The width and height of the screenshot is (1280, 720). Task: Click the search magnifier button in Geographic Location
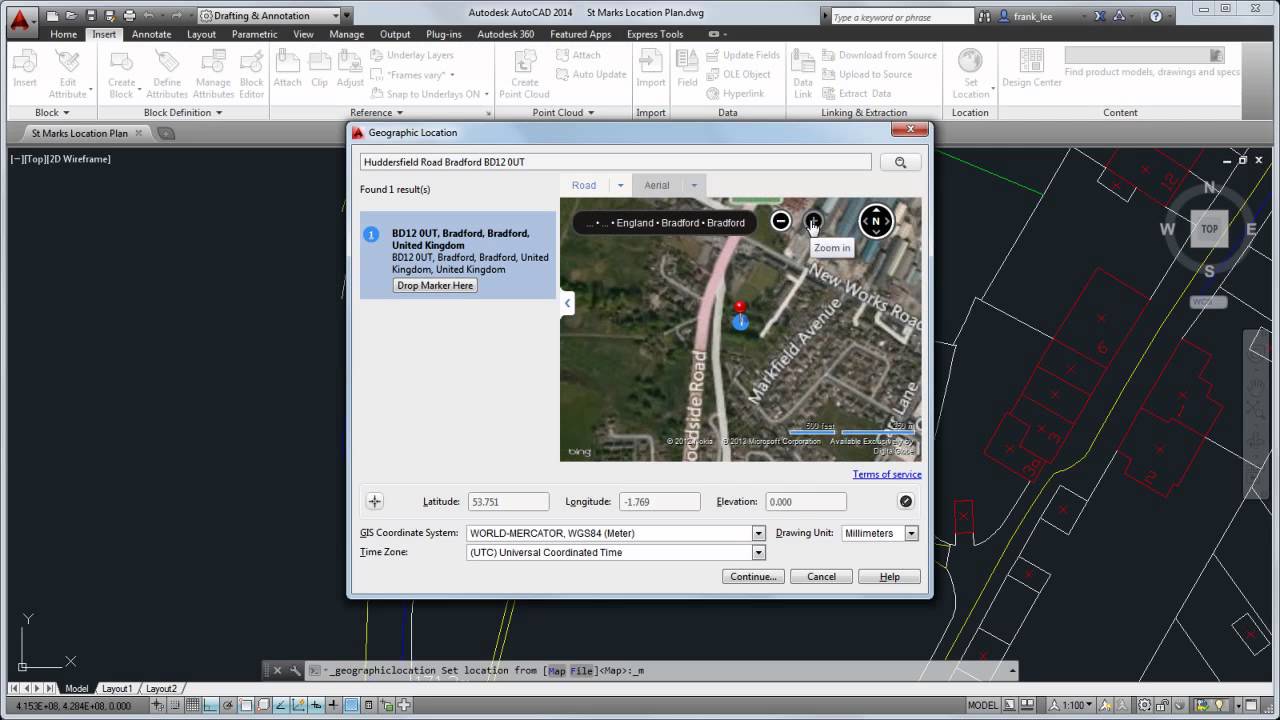coord(900,162)
